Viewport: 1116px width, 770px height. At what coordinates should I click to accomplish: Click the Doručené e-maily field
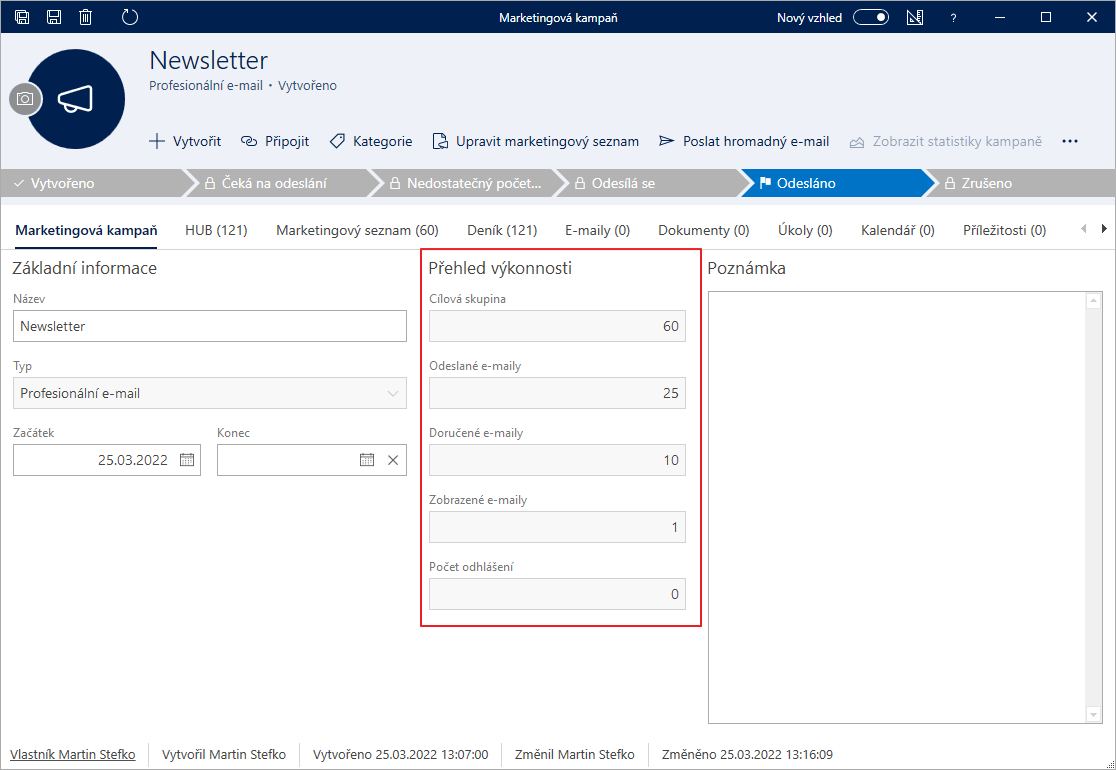click(x=557, y=460)
